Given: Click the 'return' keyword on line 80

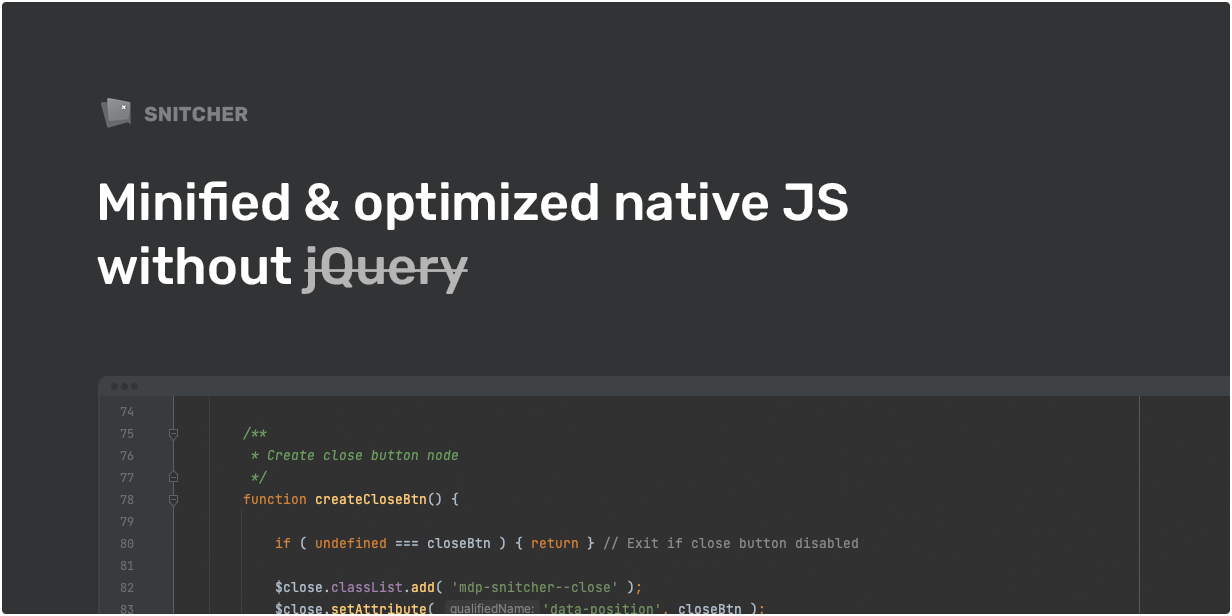Looking at the screenshot, I should point(555,543).
